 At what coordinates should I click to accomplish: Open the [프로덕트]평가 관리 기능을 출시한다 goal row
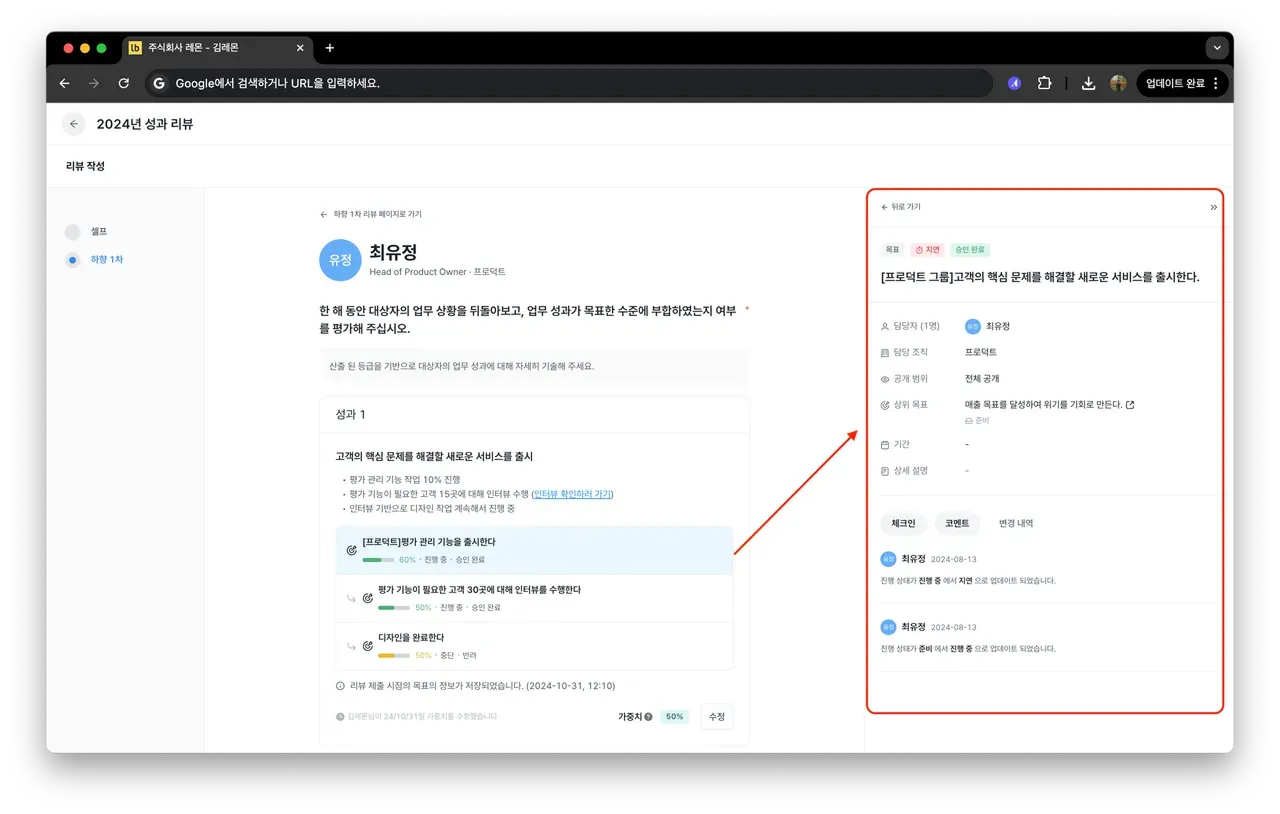534,550
